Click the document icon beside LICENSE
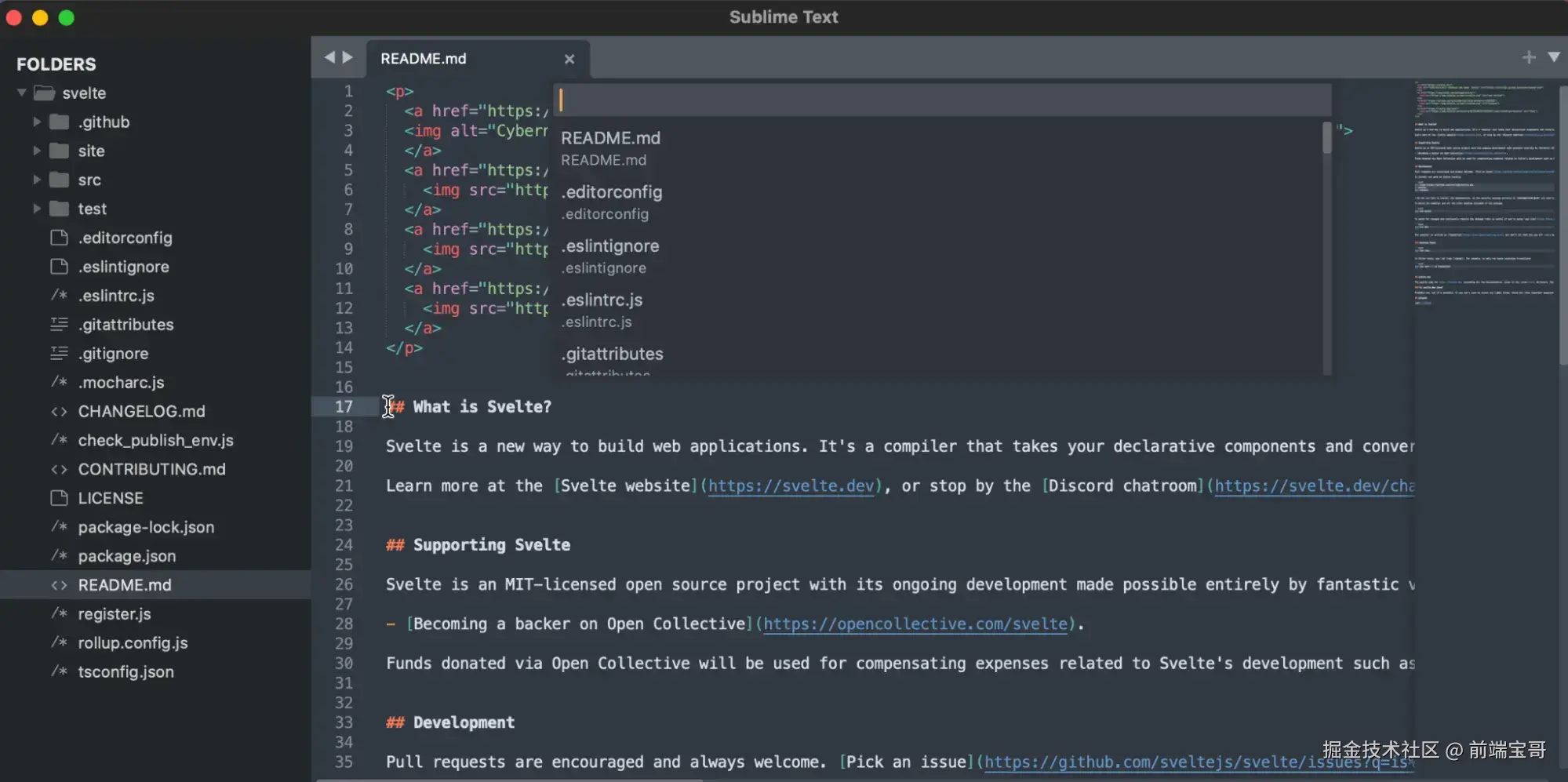The width and height of the screenshot is (1568, 782). pos(59,497)
